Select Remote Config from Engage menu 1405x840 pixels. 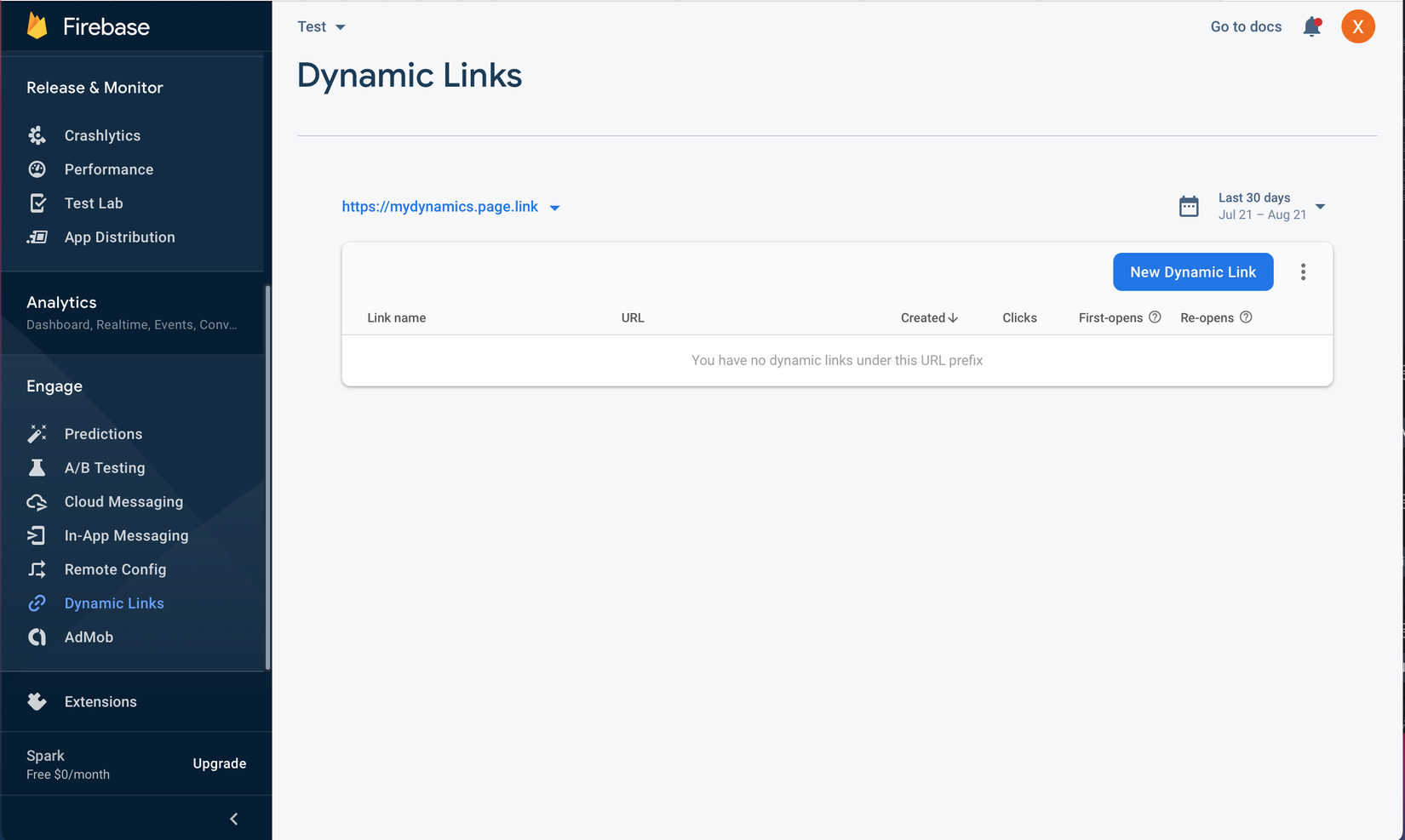pos(115,569)
